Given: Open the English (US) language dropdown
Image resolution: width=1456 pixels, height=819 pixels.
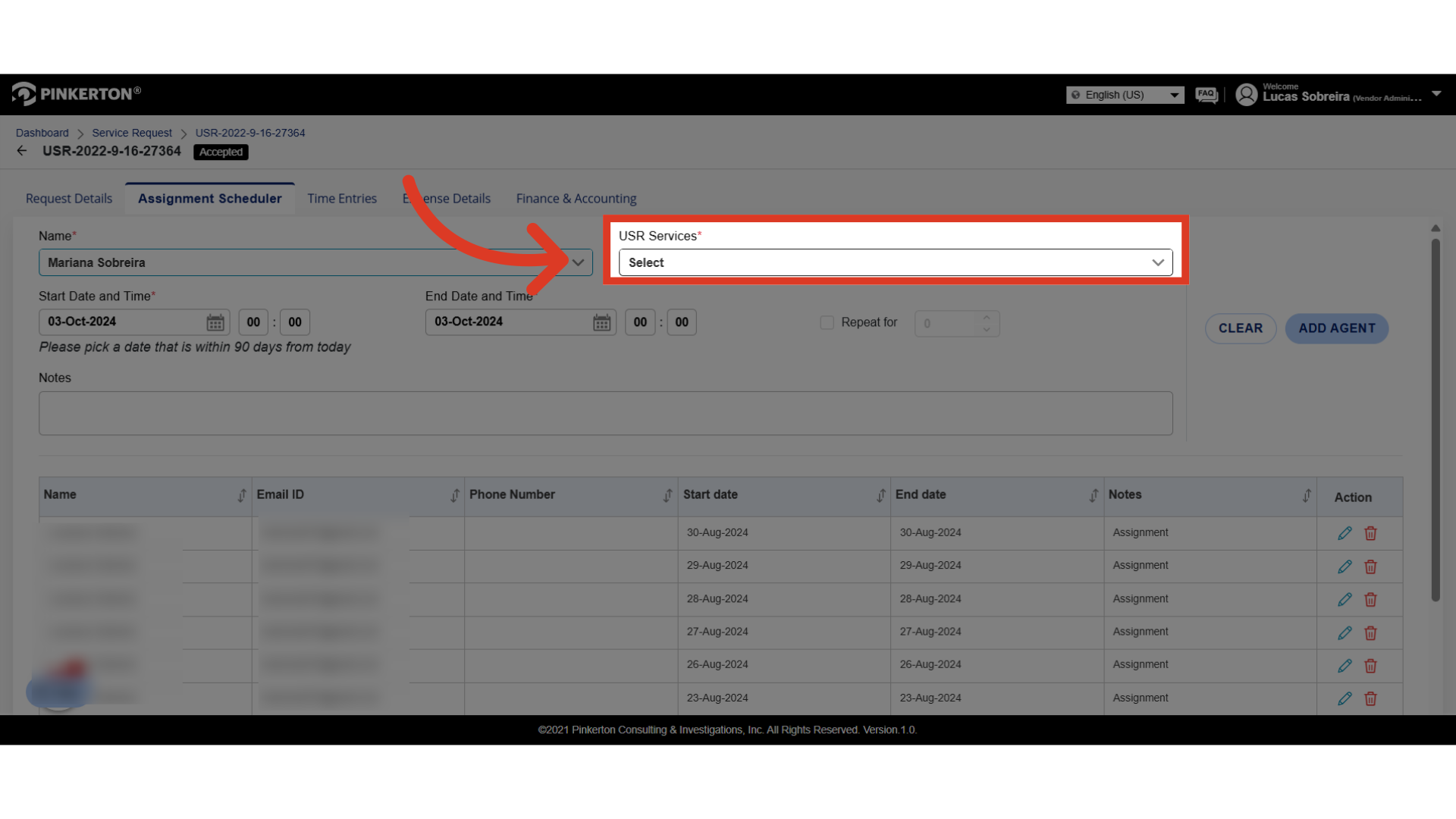Looking at the screenshot, I should 1125,95.
